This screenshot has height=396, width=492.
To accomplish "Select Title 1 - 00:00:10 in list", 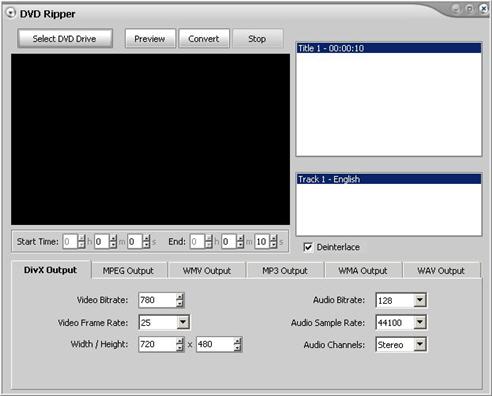I will (389, 48).
